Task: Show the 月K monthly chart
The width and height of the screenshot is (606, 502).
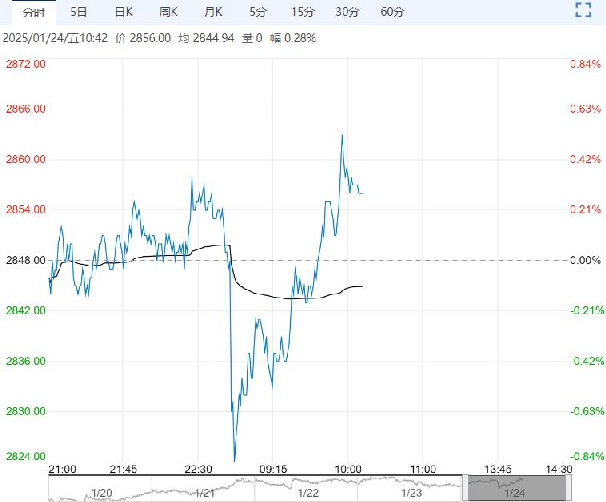Action: pos(212,12)
